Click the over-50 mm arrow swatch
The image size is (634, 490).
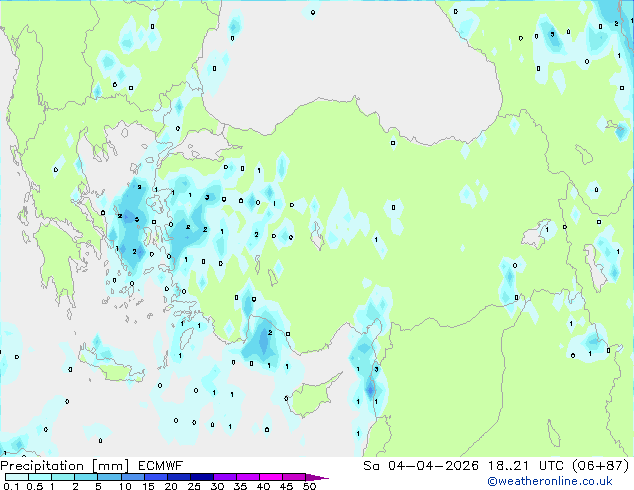click(317, 477)
